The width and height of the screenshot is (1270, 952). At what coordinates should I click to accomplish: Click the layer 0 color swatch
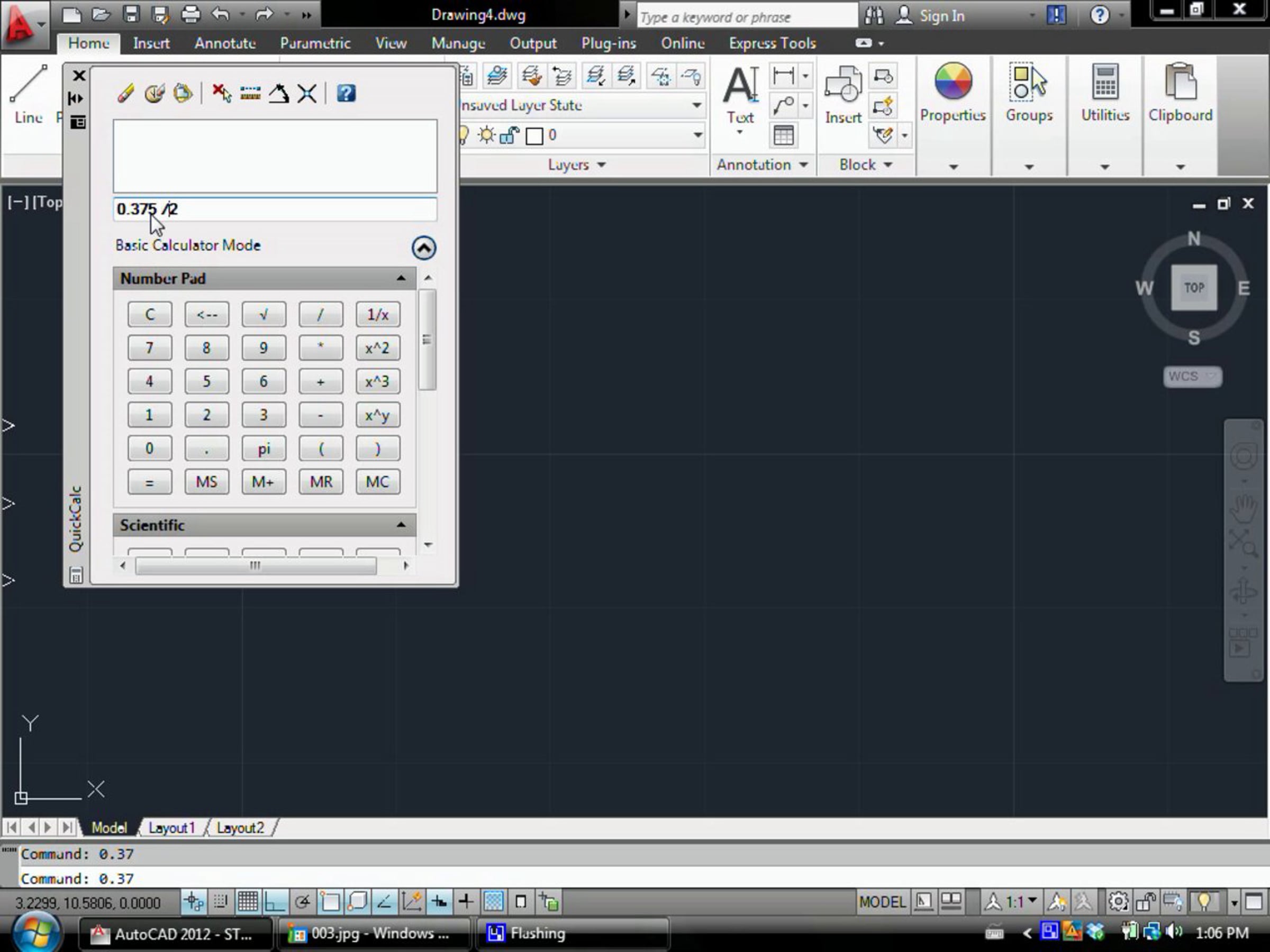pyautogui.click(x=534, y=136)
